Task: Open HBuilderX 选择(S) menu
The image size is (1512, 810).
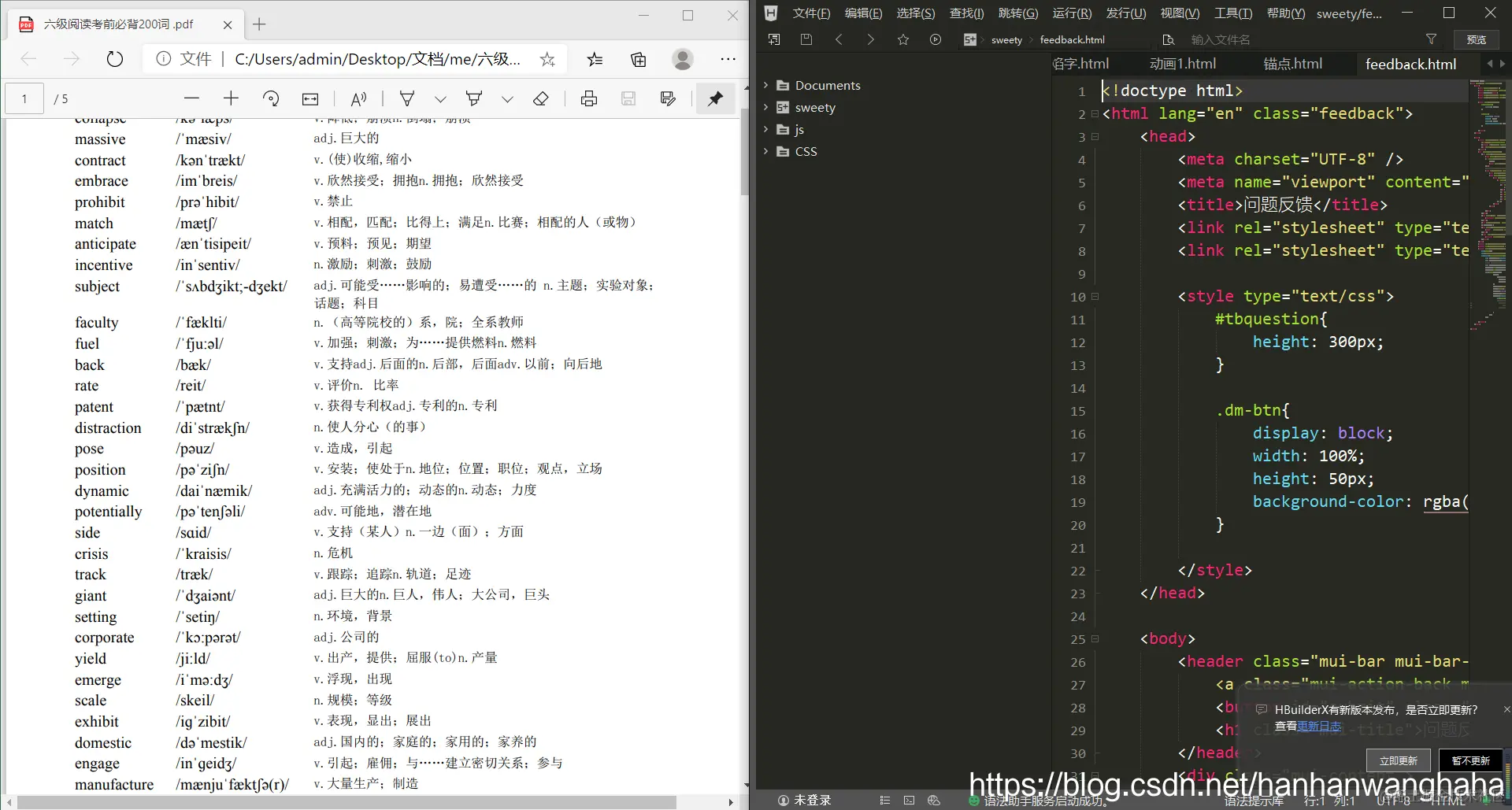Action: pyautogui.click(x=916, y=13)
